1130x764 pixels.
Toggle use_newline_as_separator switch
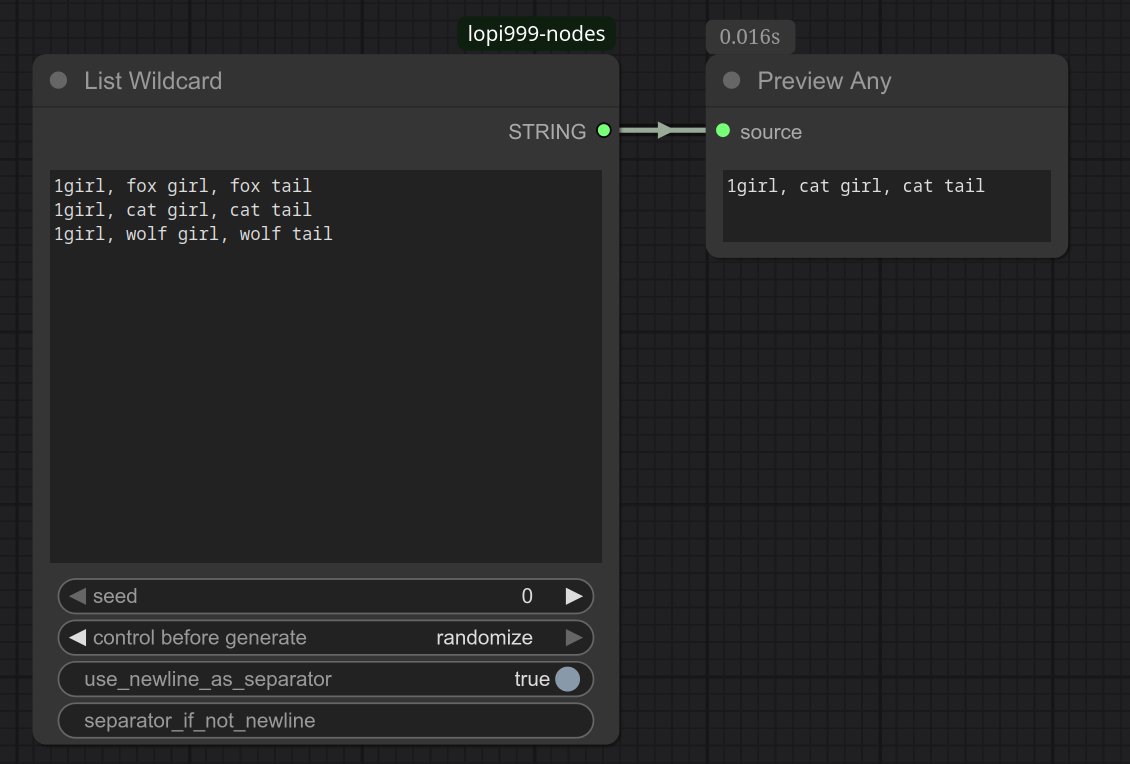pos(567,679)
